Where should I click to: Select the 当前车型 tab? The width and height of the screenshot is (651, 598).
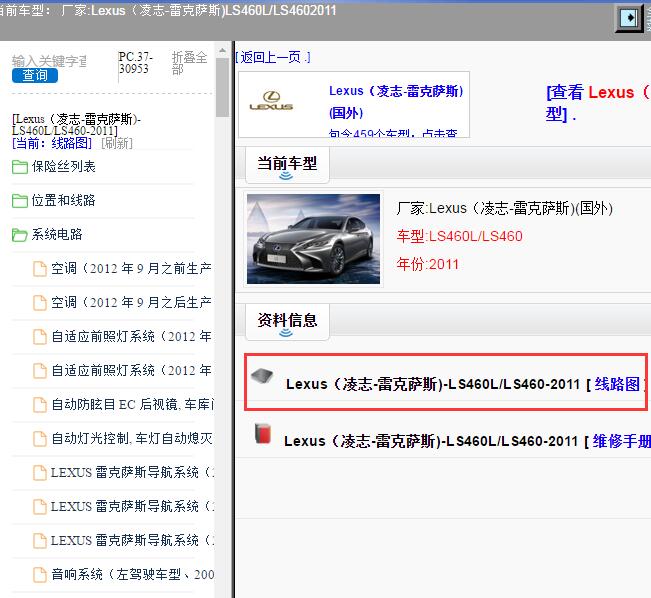[287, 165]
